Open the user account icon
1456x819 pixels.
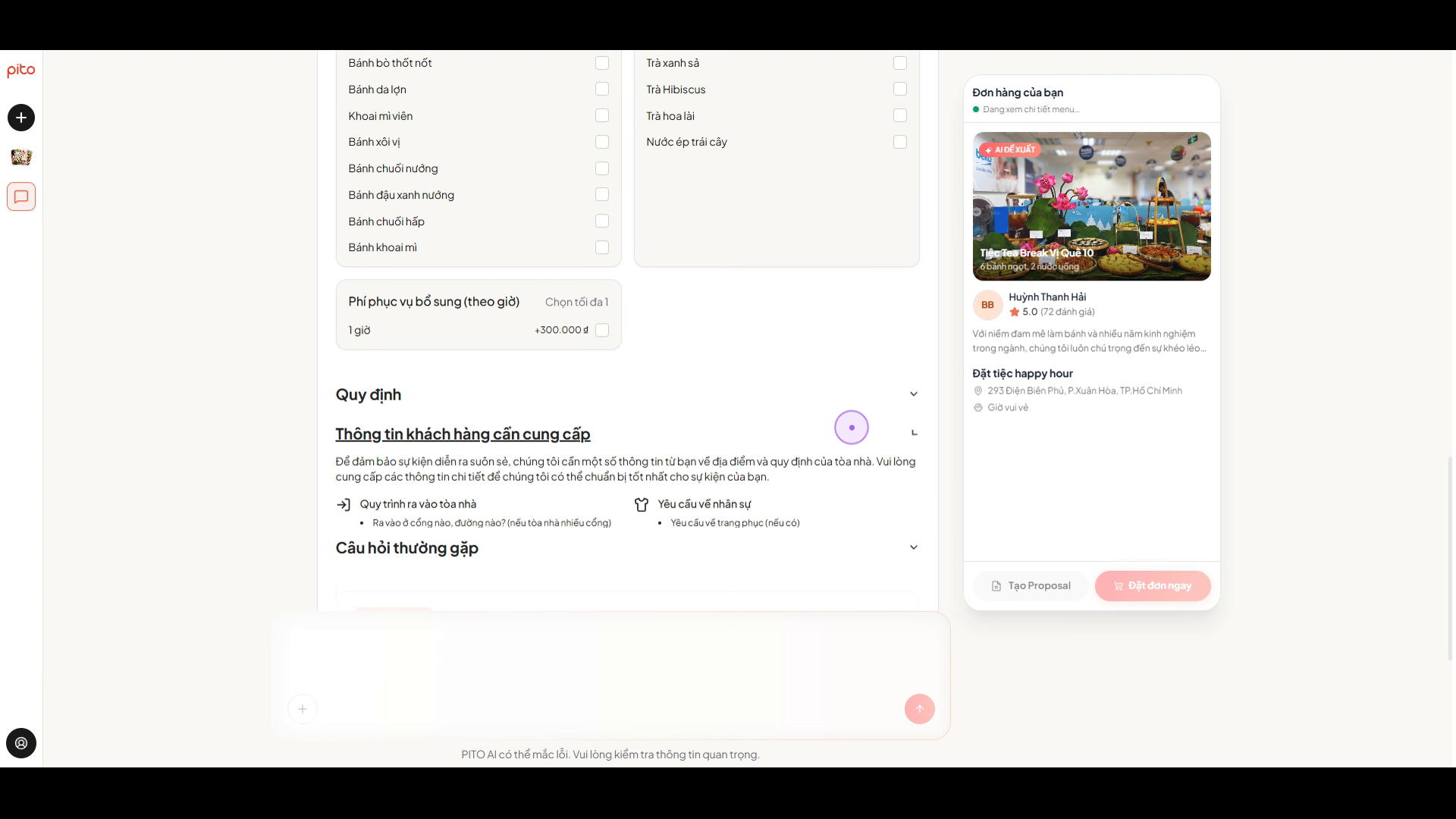coord(21,743)
